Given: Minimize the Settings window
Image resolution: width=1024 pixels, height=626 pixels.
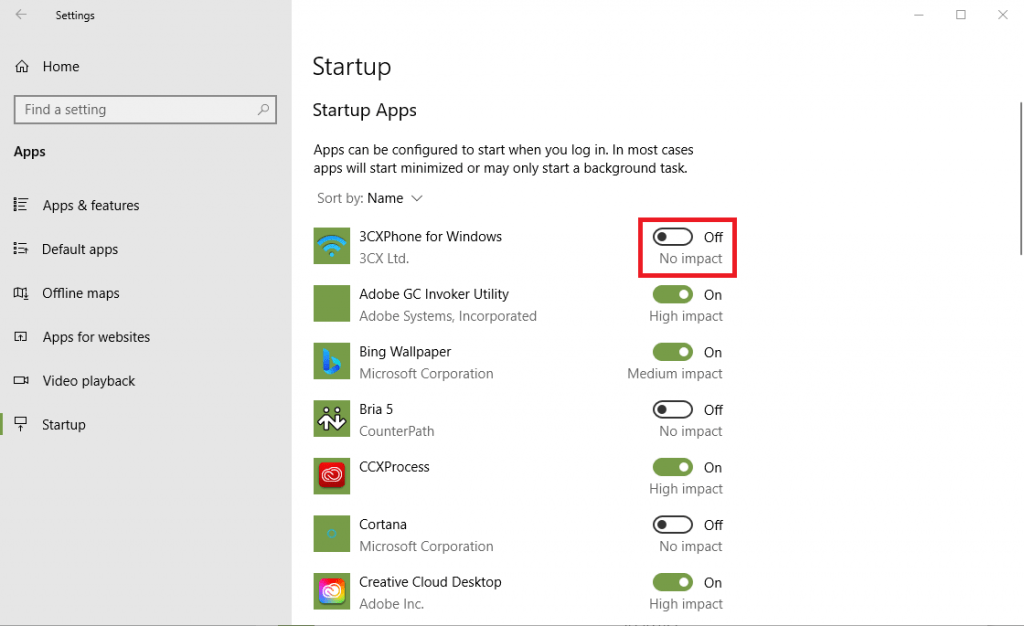Looking at the screenshot, I should pyautogui.click(x=918, y=14).
